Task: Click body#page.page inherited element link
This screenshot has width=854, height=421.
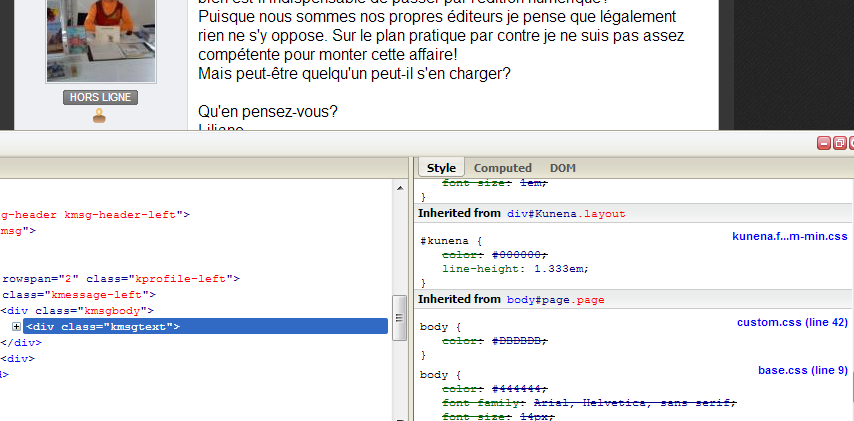Action: coord(556,300)
